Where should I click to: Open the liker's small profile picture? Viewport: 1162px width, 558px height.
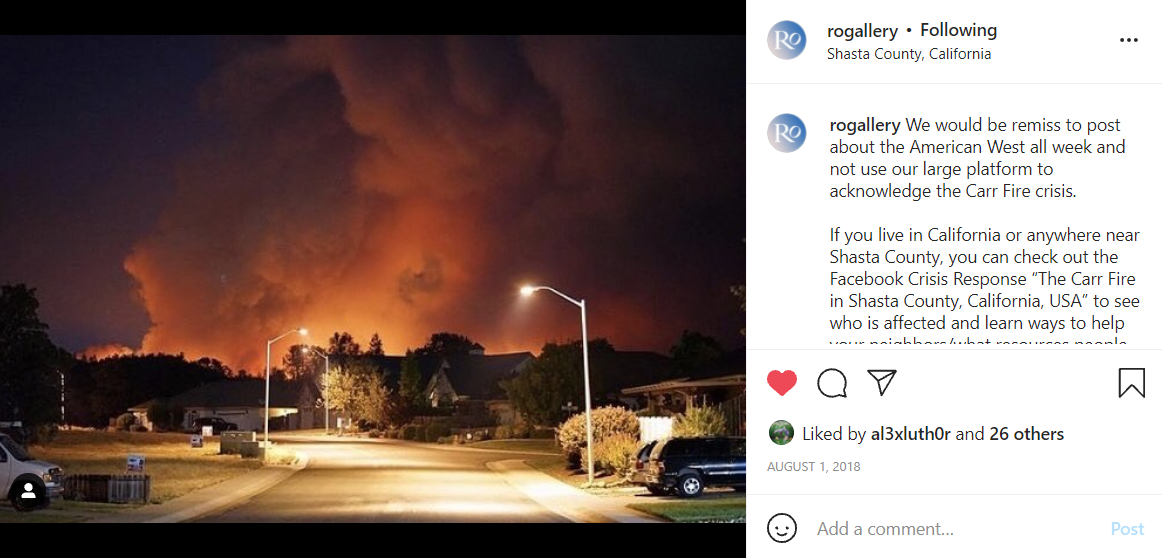781,434
